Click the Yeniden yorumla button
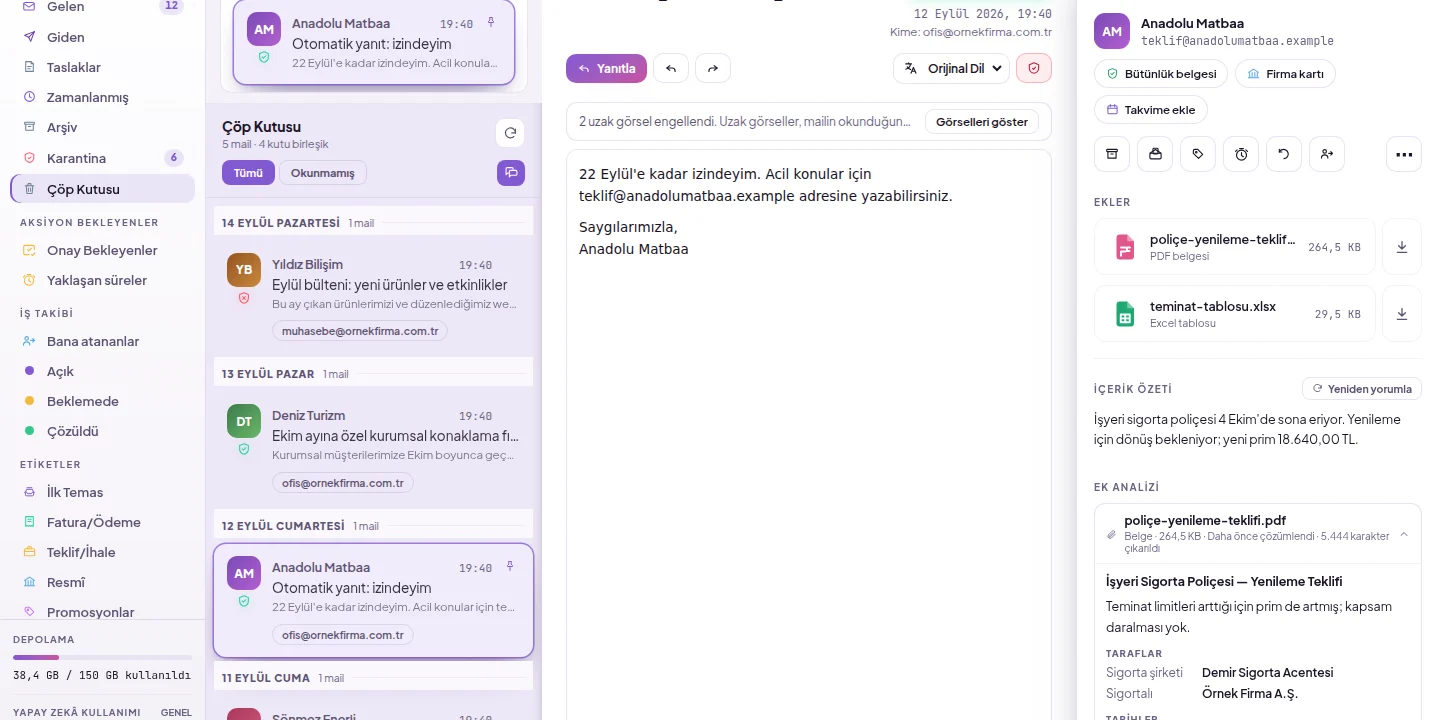The height and width of the screenshot is (720, 1440). coord(1362,389)
